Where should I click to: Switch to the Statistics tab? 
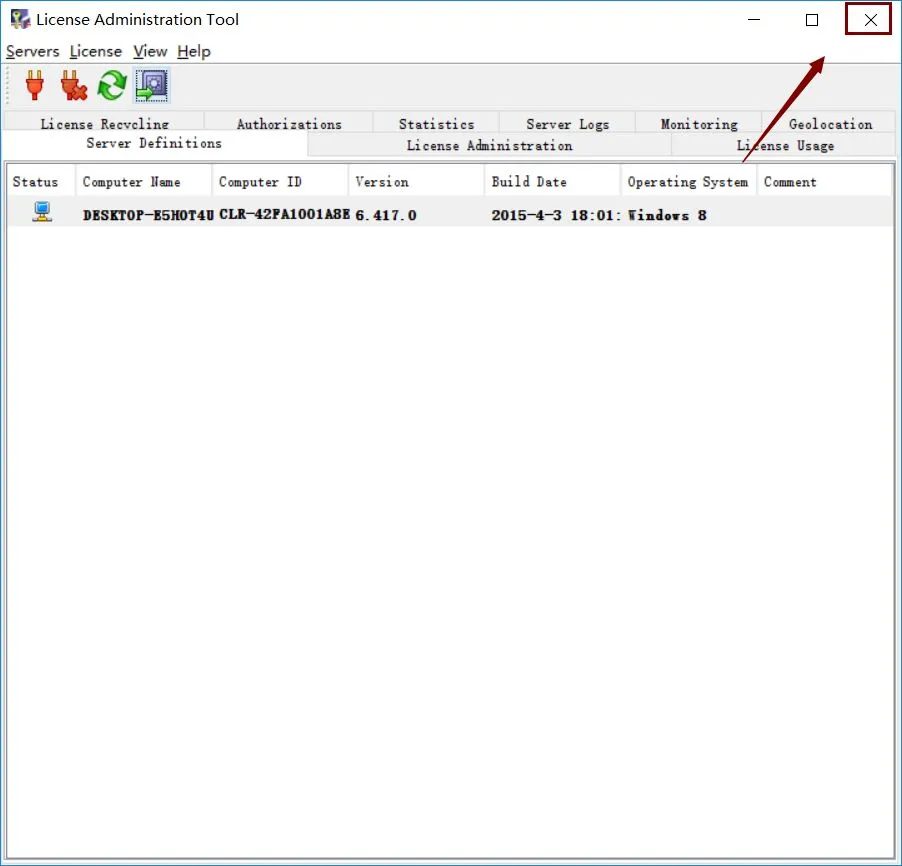pyautogui.click(x=436, y=123)
